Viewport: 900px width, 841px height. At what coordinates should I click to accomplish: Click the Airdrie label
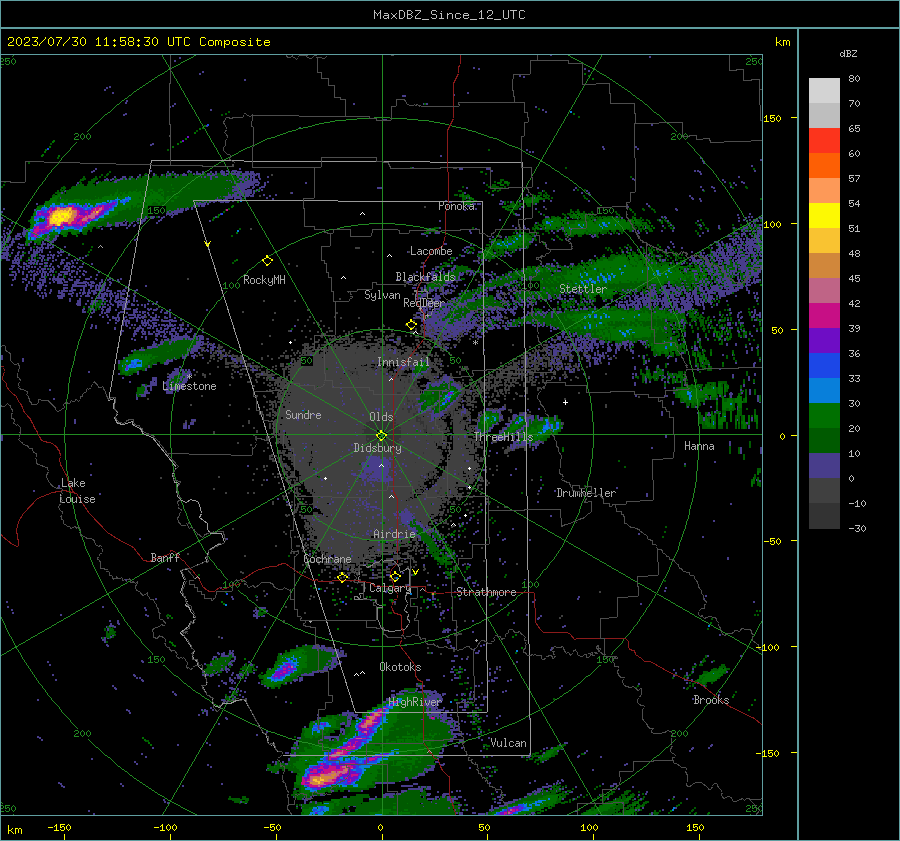tap(394, 534)
